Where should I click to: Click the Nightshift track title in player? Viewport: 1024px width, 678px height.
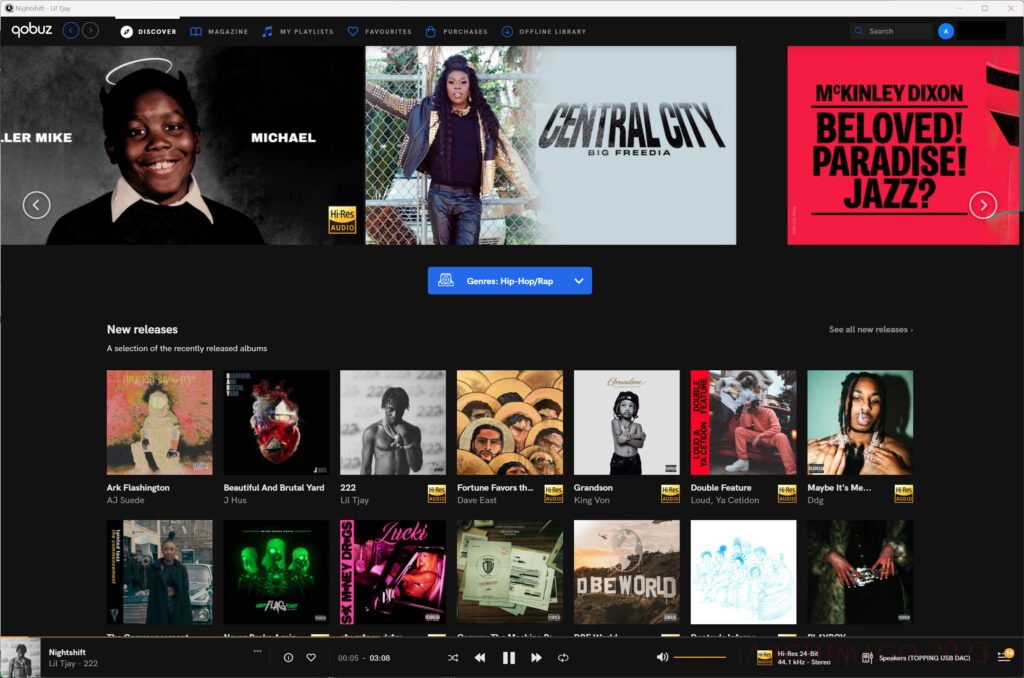(67, 653)
